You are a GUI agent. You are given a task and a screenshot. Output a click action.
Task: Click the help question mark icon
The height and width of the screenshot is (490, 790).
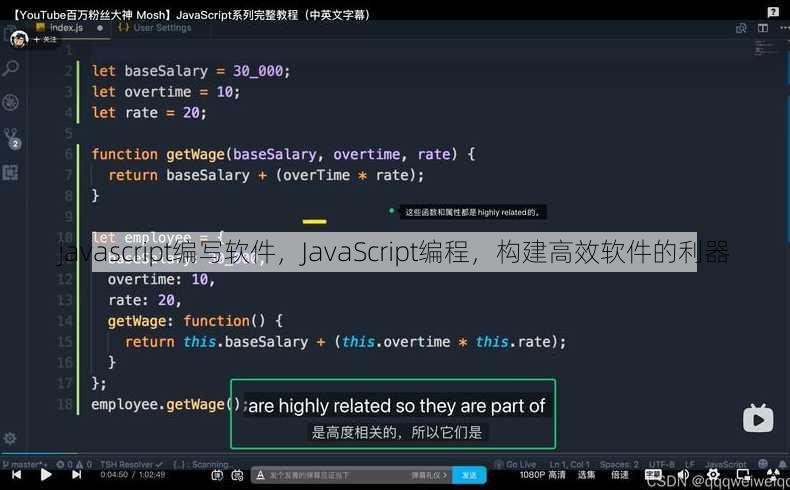pos(773,12)
